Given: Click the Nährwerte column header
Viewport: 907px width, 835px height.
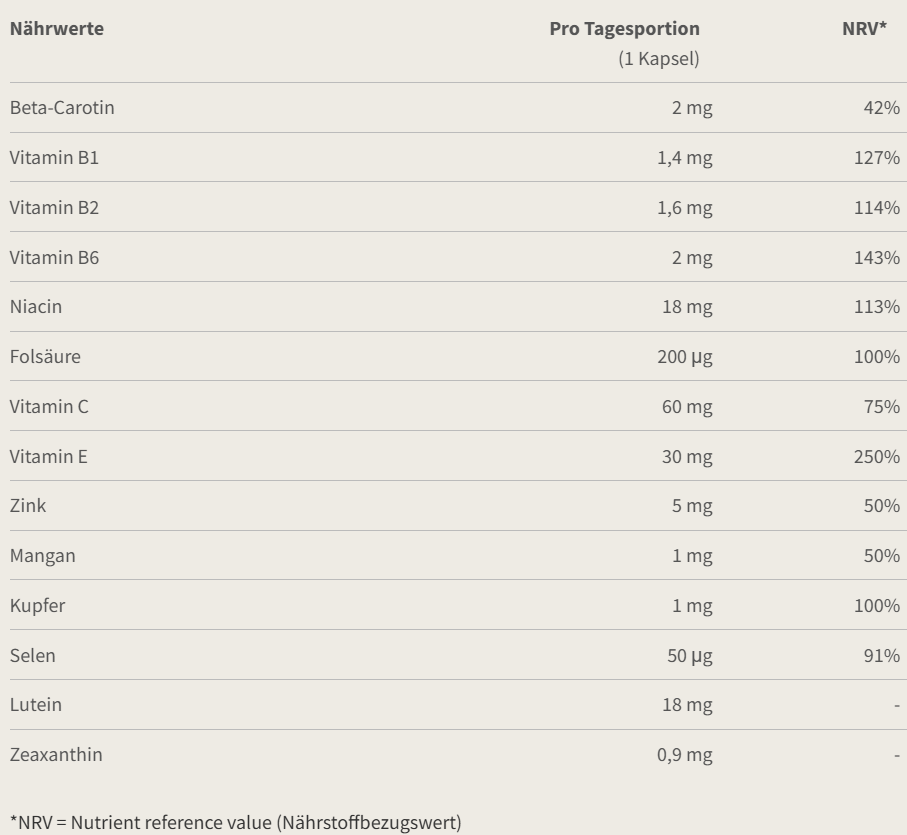Looking at the screenshot, I should [57, 28].
